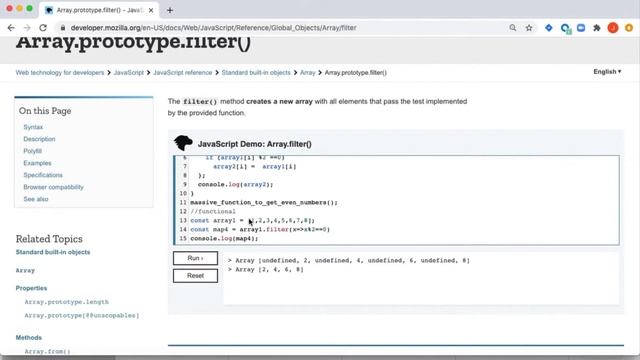Jump to the Specifications section
Screen dimensions: 640x360
pos(43,175)
